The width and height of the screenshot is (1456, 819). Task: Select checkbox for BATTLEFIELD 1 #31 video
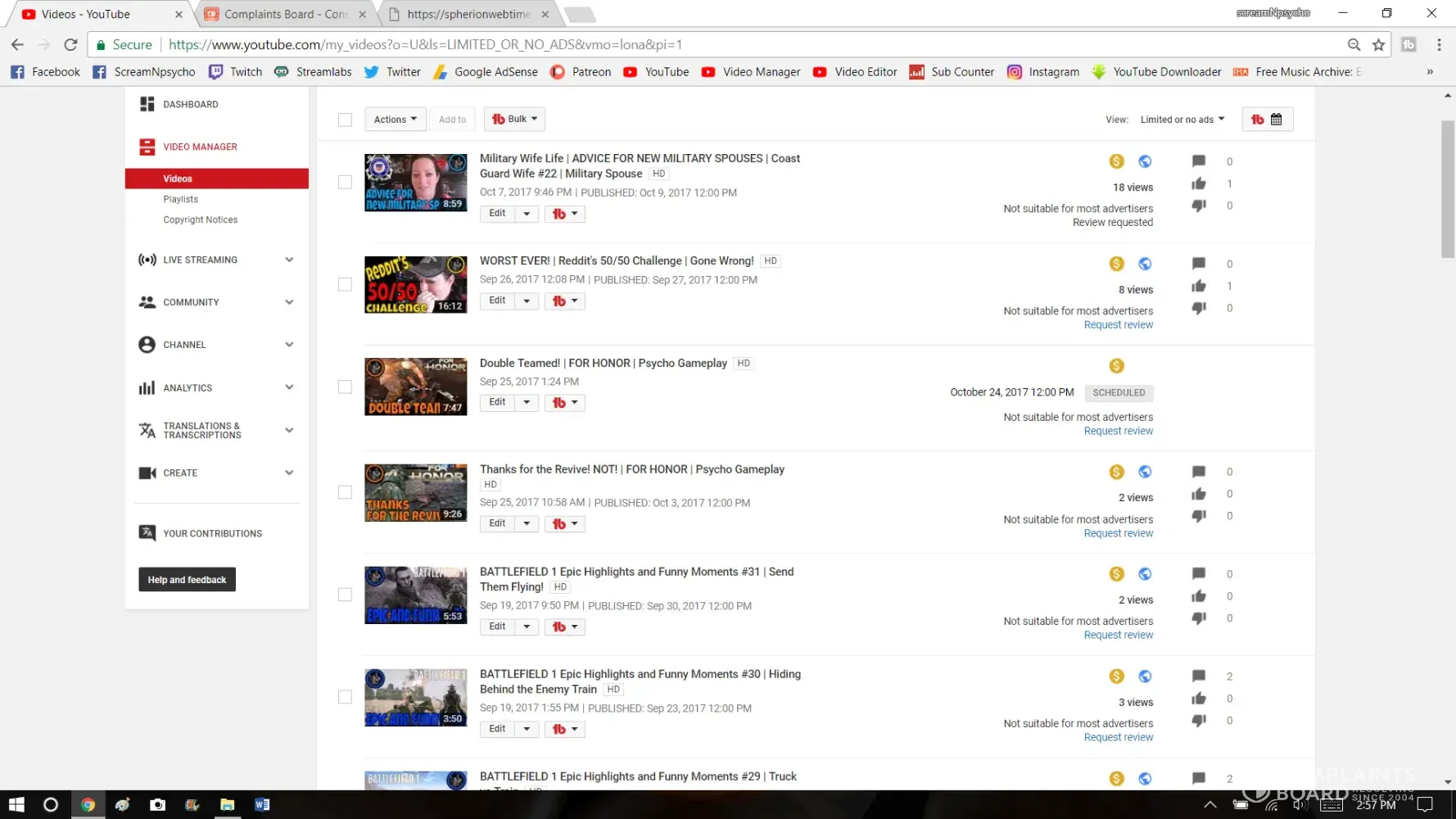(x=345, y=595)
